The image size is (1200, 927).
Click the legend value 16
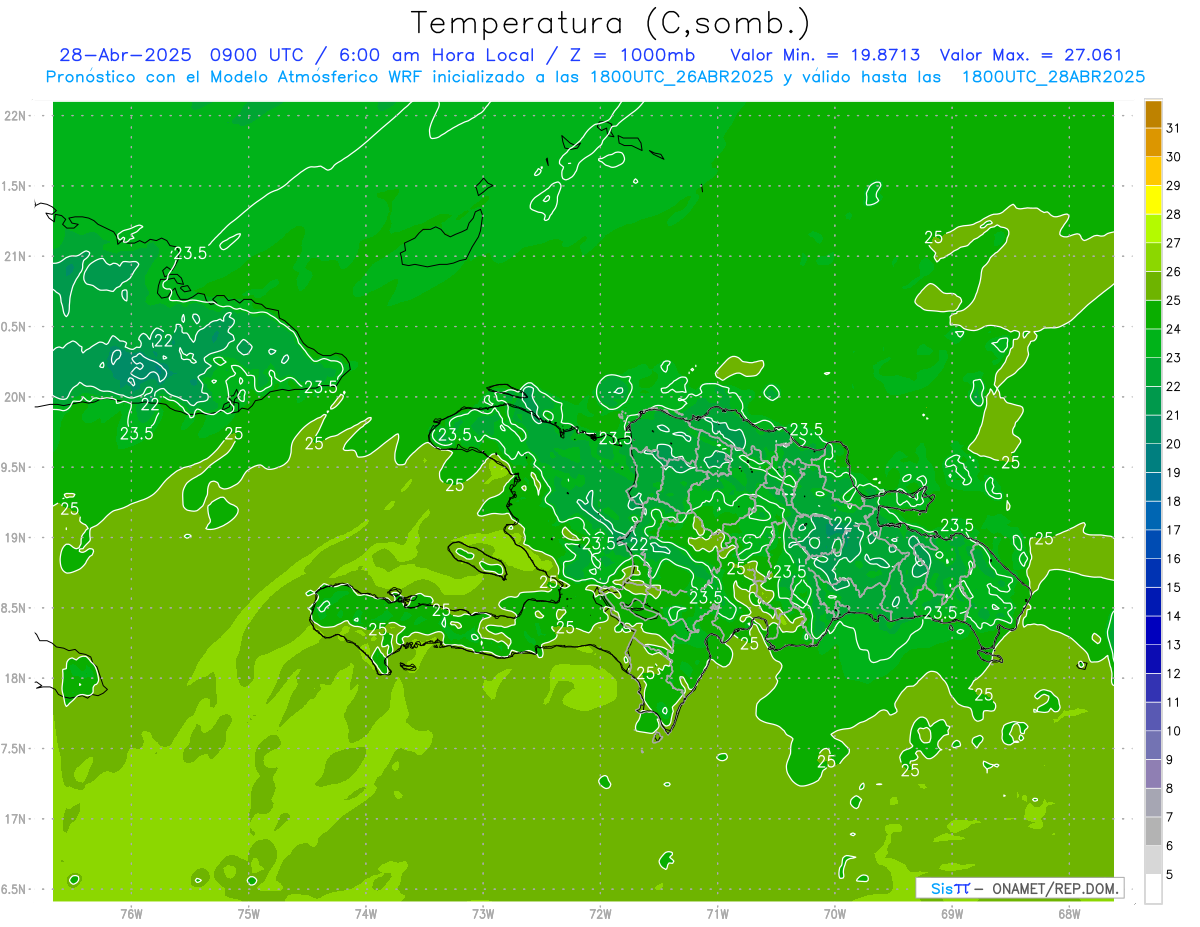coord(1173,558)
